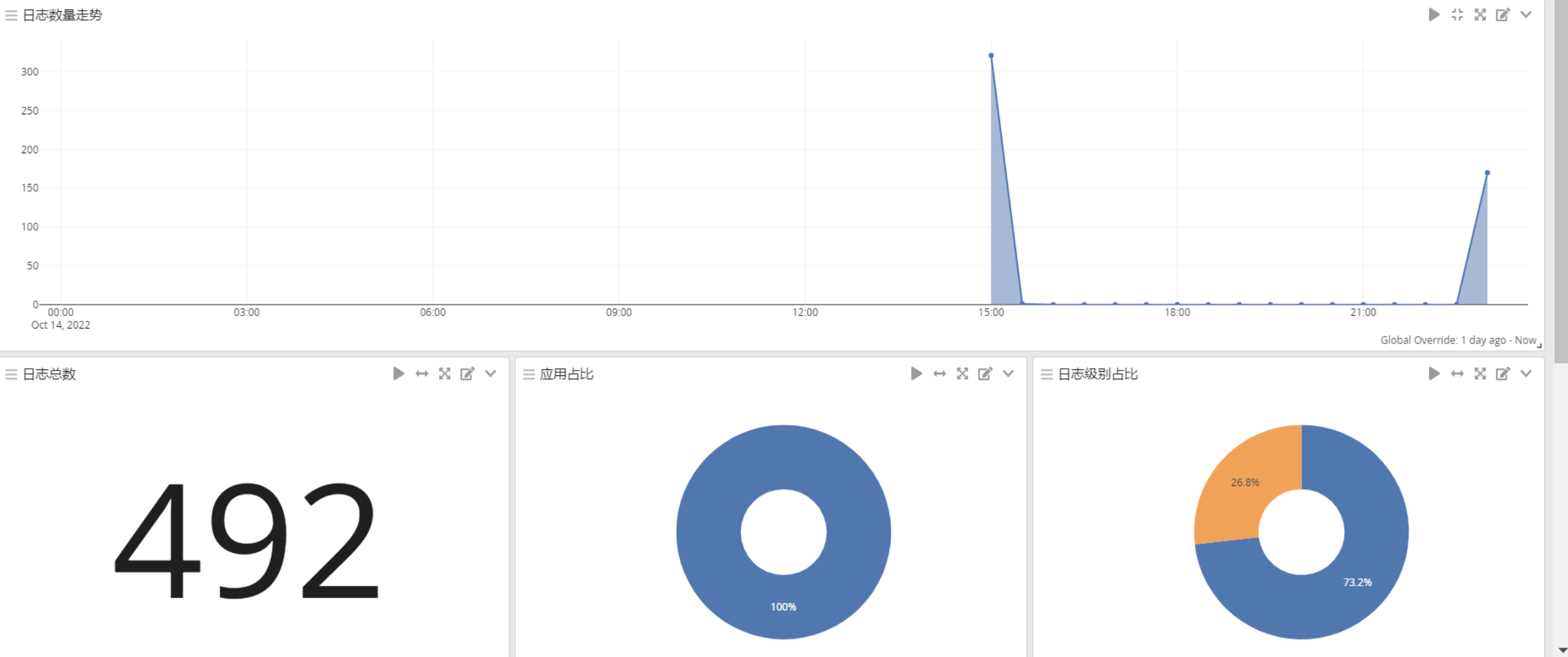
Task: Click Global Override time range label
Action: [x=1458, y=340]
